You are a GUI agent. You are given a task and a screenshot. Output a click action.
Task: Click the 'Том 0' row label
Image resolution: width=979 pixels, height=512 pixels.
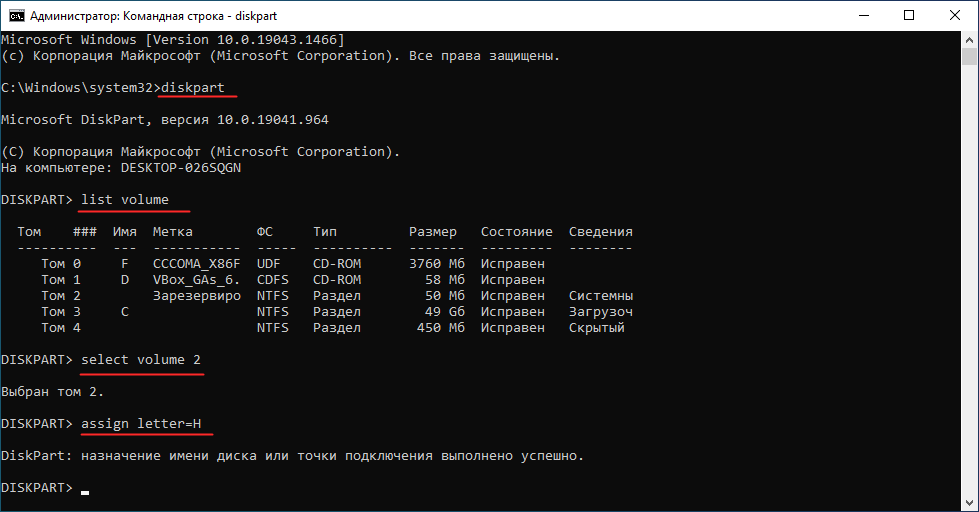[61, 263]
